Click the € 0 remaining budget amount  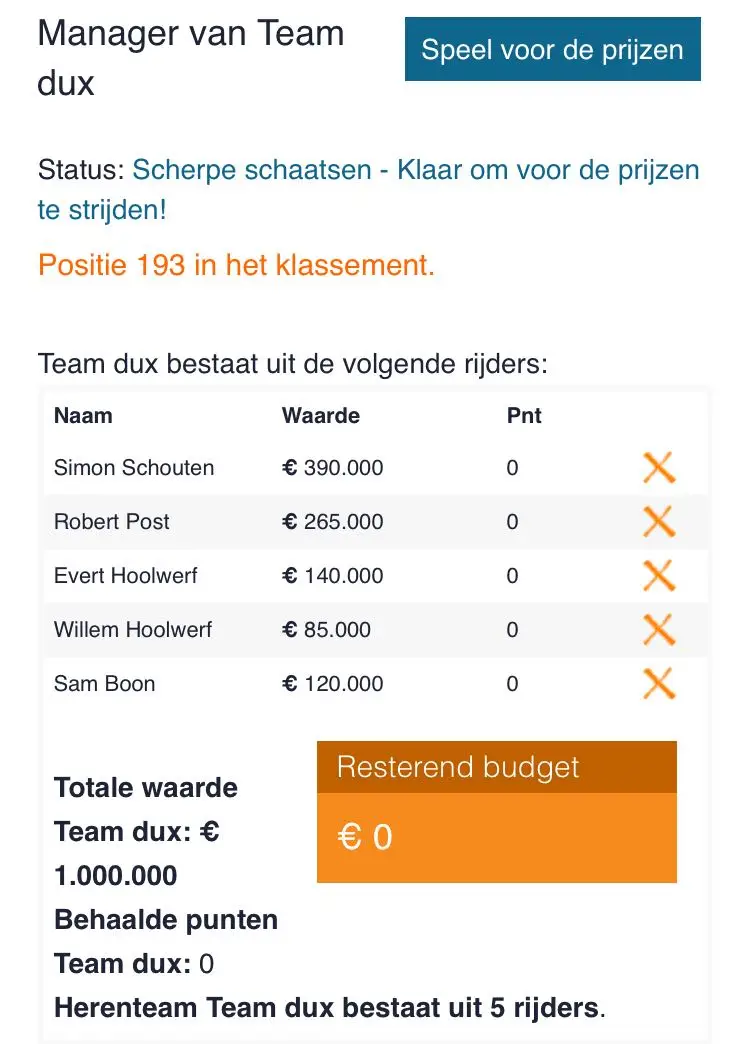tap(365, 837)
